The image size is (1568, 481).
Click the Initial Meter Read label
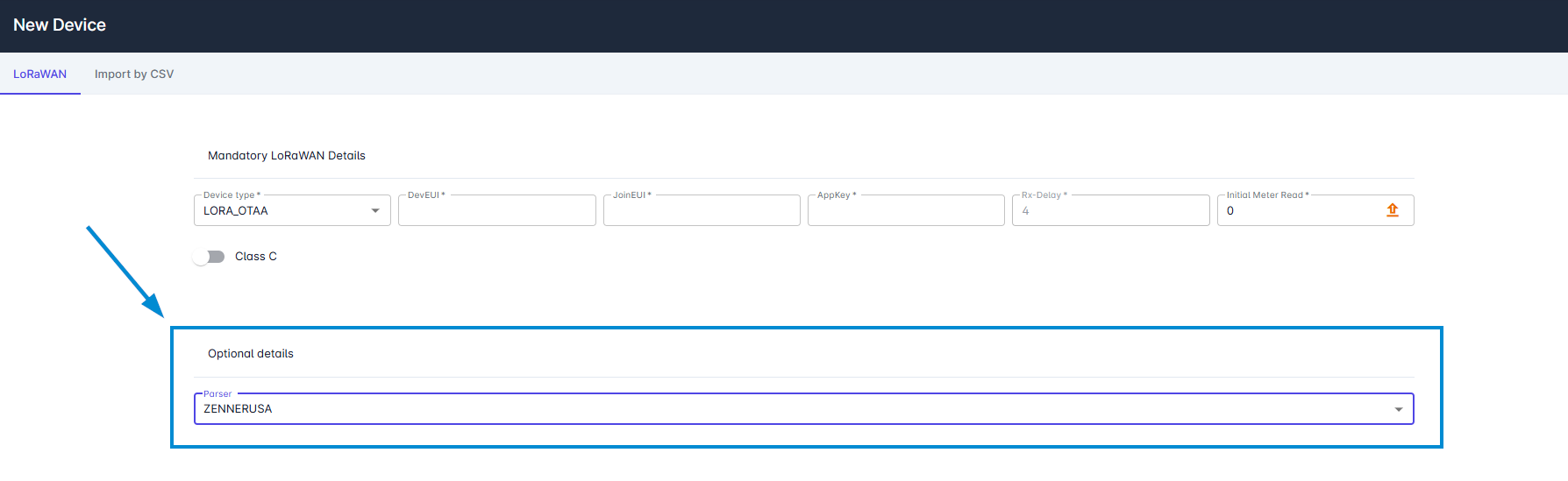[1265, 195]
